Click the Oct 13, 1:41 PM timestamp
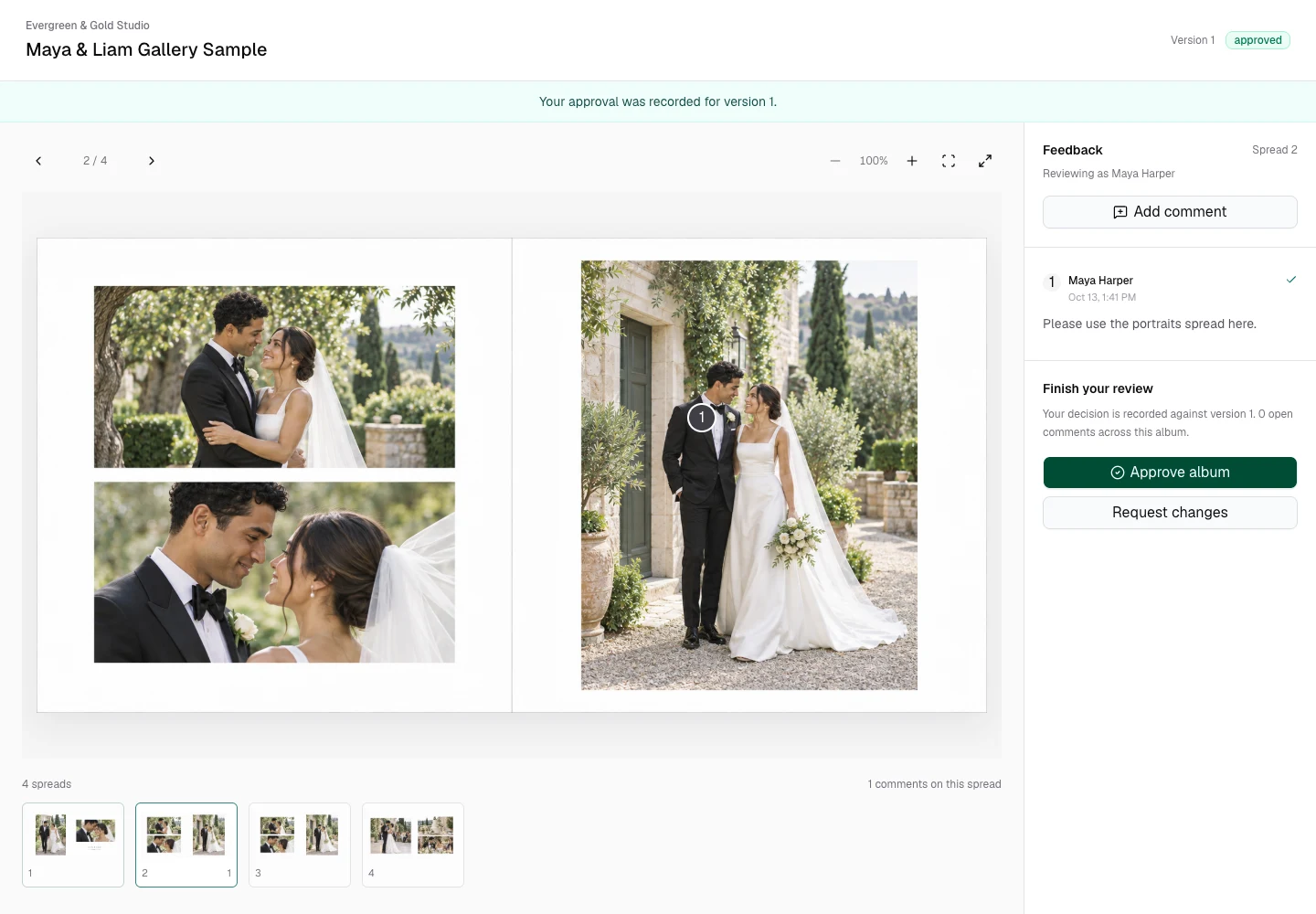This screenshot has height=914, width=1316. (1102, 297)
